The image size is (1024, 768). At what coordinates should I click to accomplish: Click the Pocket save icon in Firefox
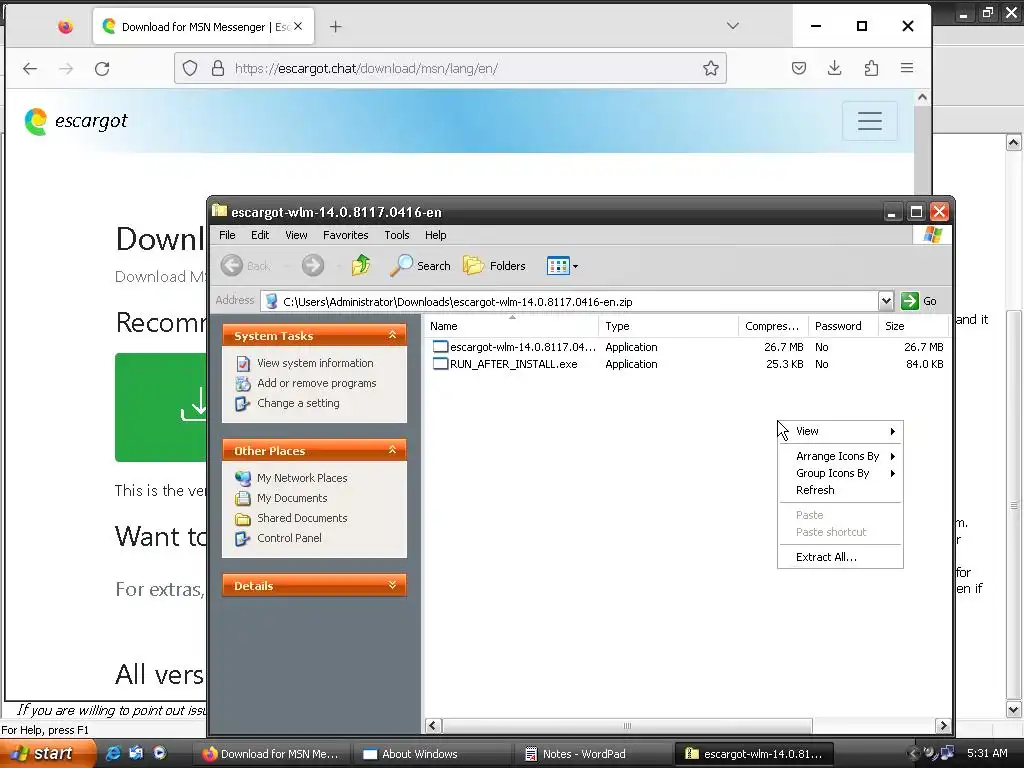799,68
